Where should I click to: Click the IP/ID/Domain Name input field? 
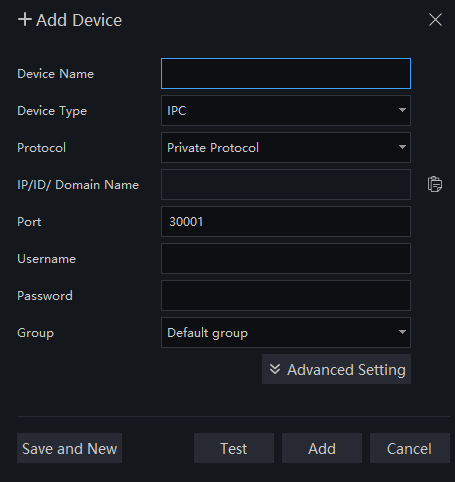(x=286, y=185)
